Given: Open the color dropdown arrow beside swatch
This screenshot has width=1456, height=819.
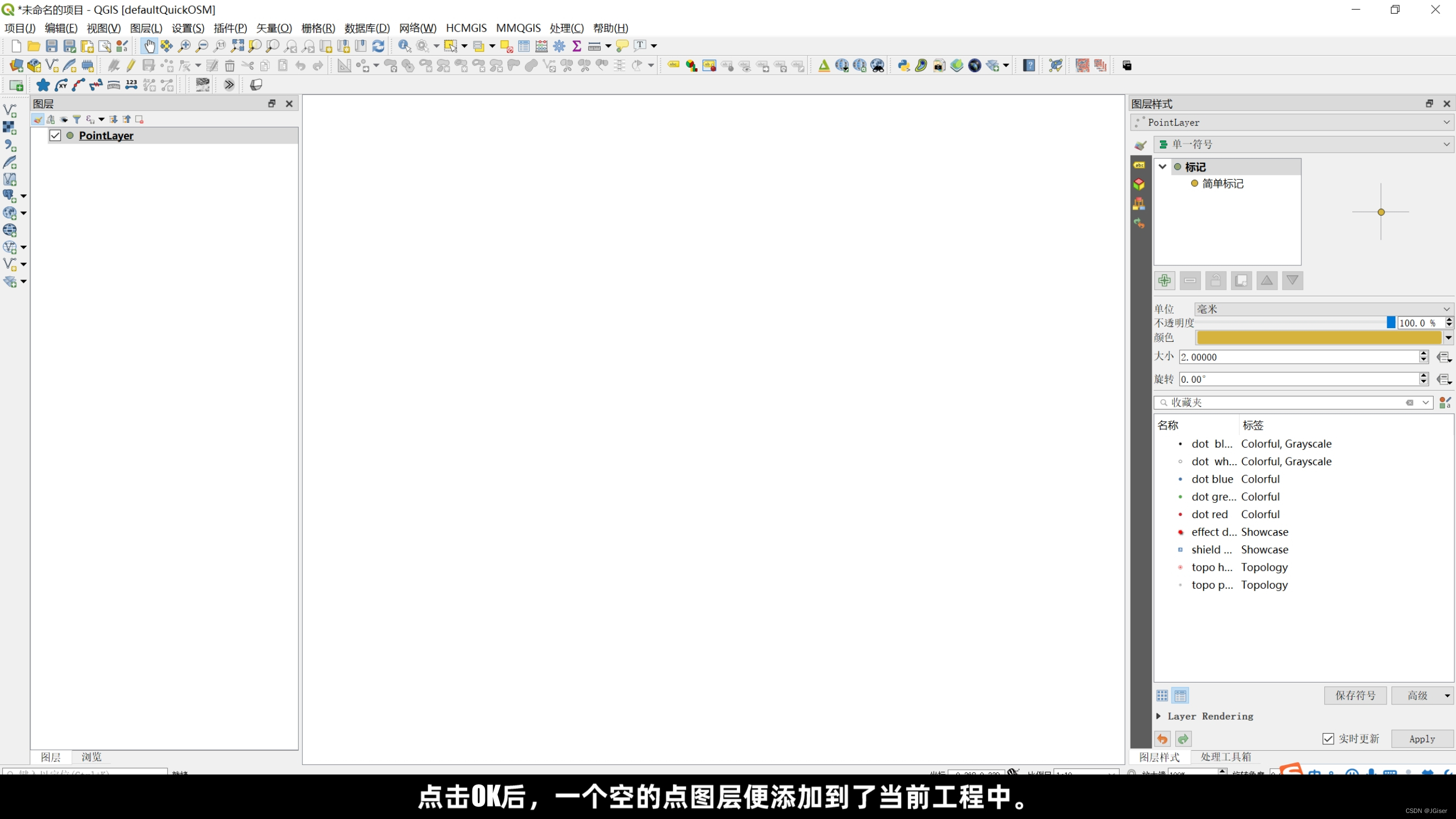Looking at the screenshot, I should coord(1448,338).
